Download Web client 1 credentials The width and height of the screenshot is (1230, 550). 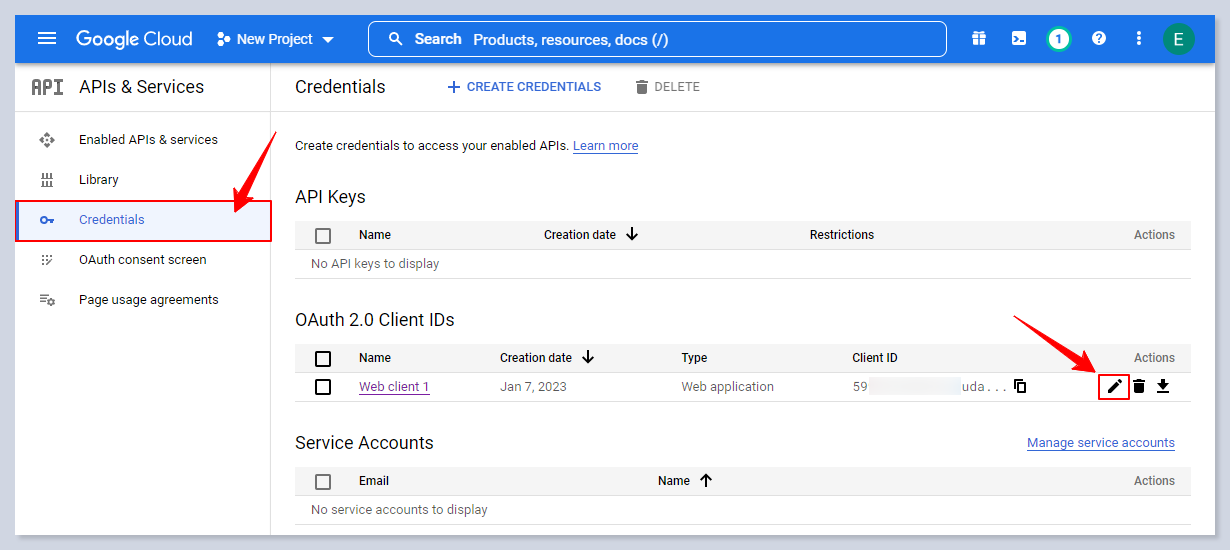pos(1163,386)
